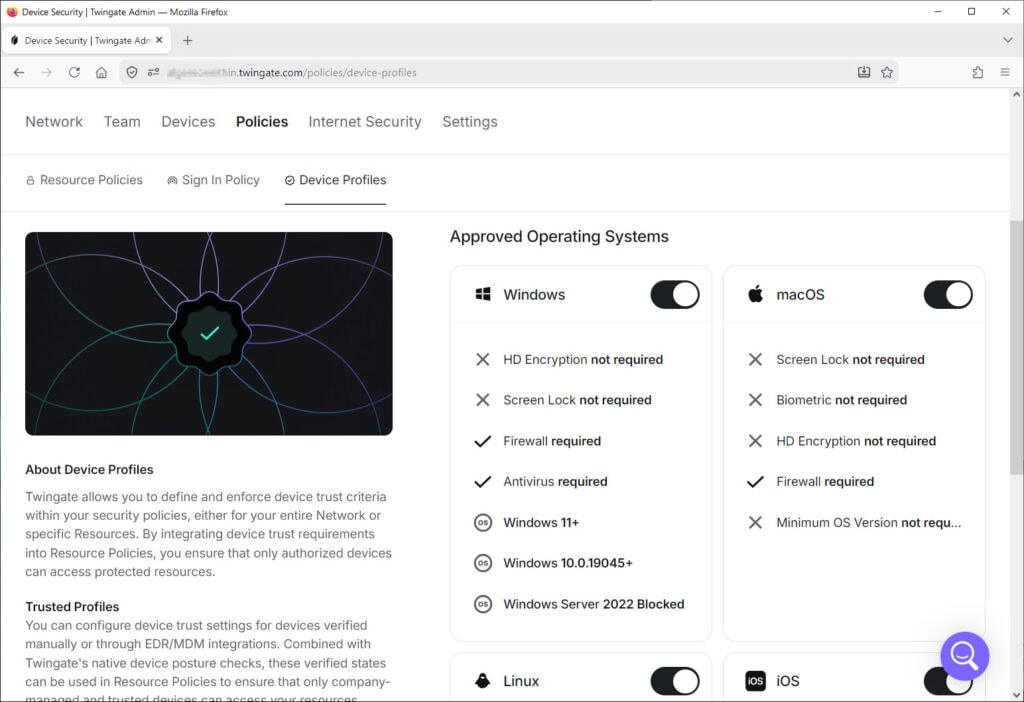
Task: Open site permissions icon in address bar
Action: [153, 72]
